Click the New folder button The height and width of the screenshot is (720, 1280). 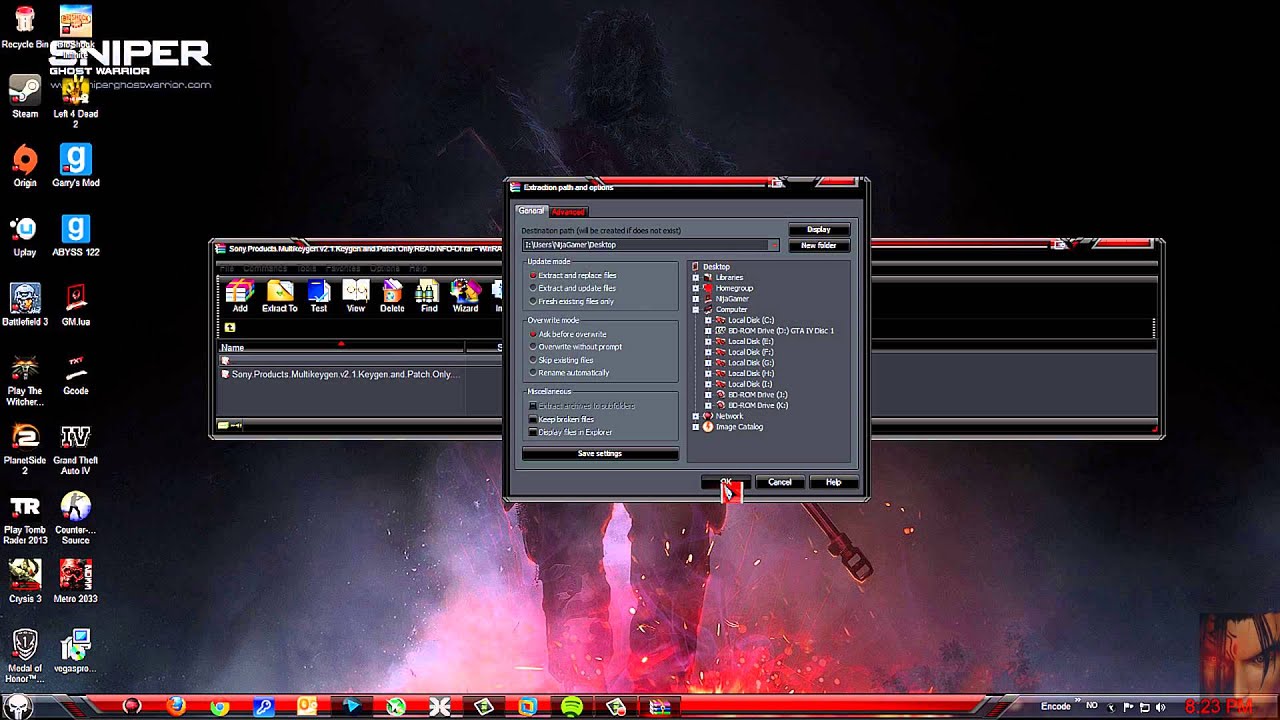(819, 246)
